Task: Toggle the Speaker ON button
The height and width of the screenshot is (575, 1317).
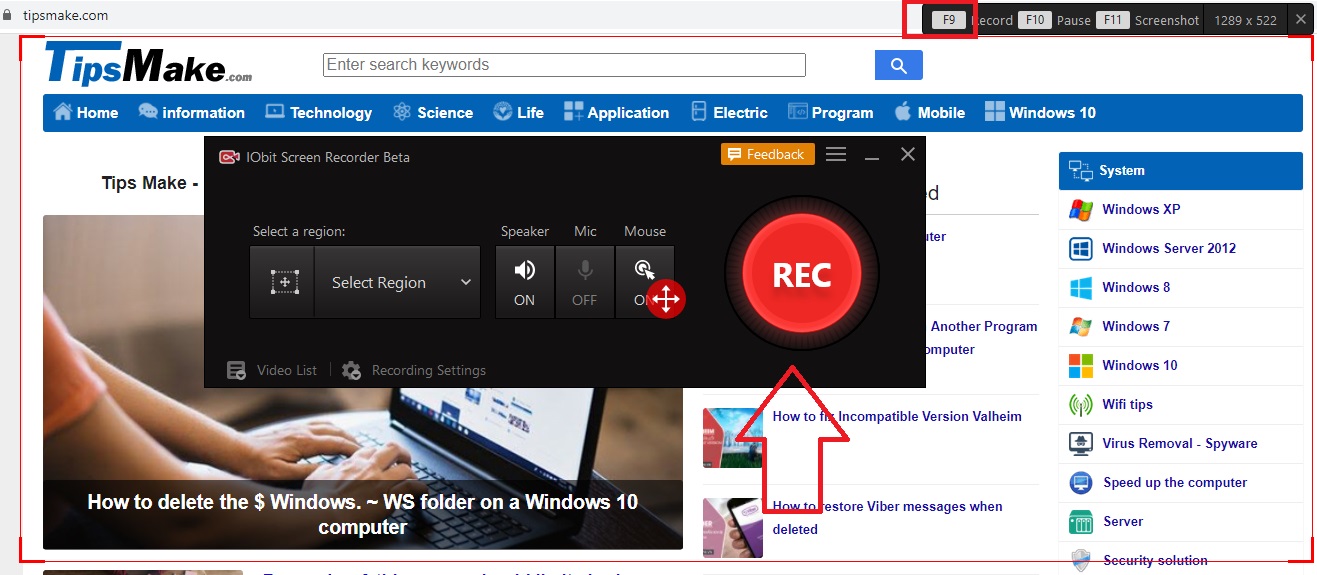Action: (x=525, y=282)
